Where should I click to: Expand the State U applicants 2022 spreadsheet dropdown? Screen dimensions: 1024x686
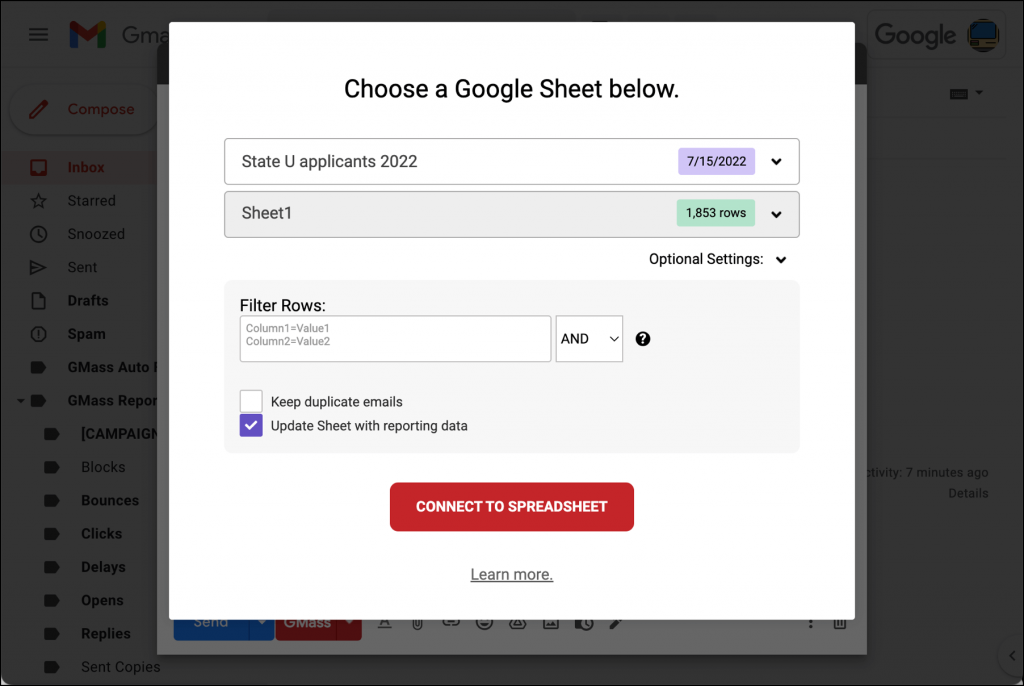(777, 161)
